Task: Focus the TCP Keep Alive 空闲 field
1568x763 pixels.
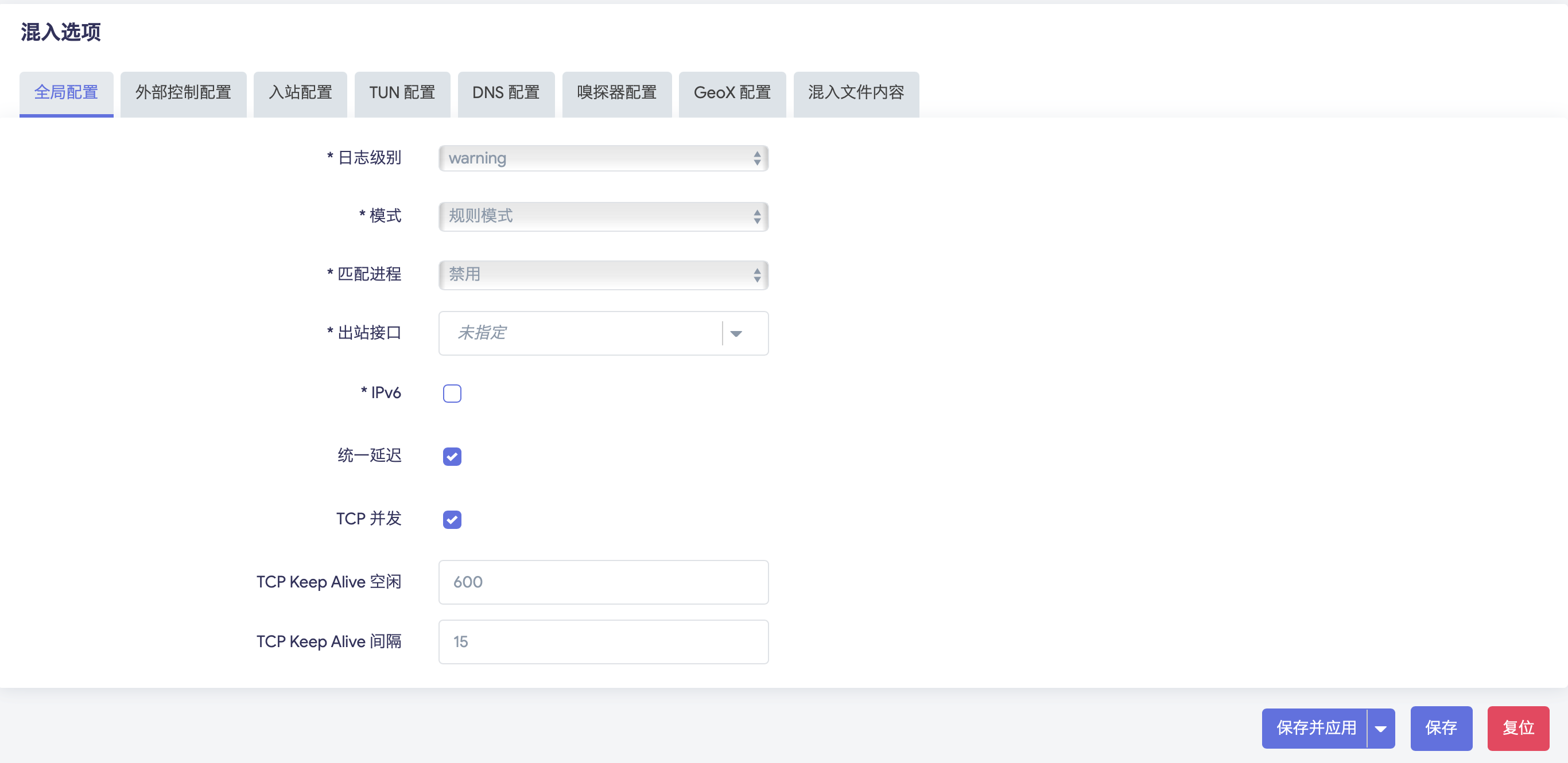Action: [603, 582]
